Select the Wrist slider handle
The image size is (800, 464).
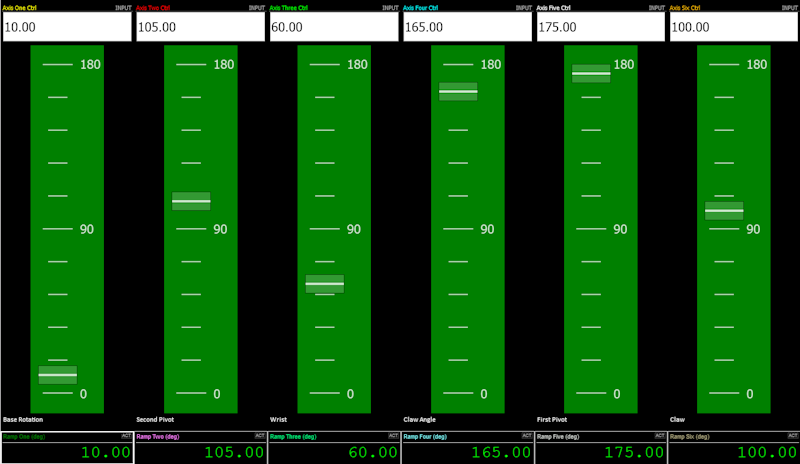[x=325, y=284]
